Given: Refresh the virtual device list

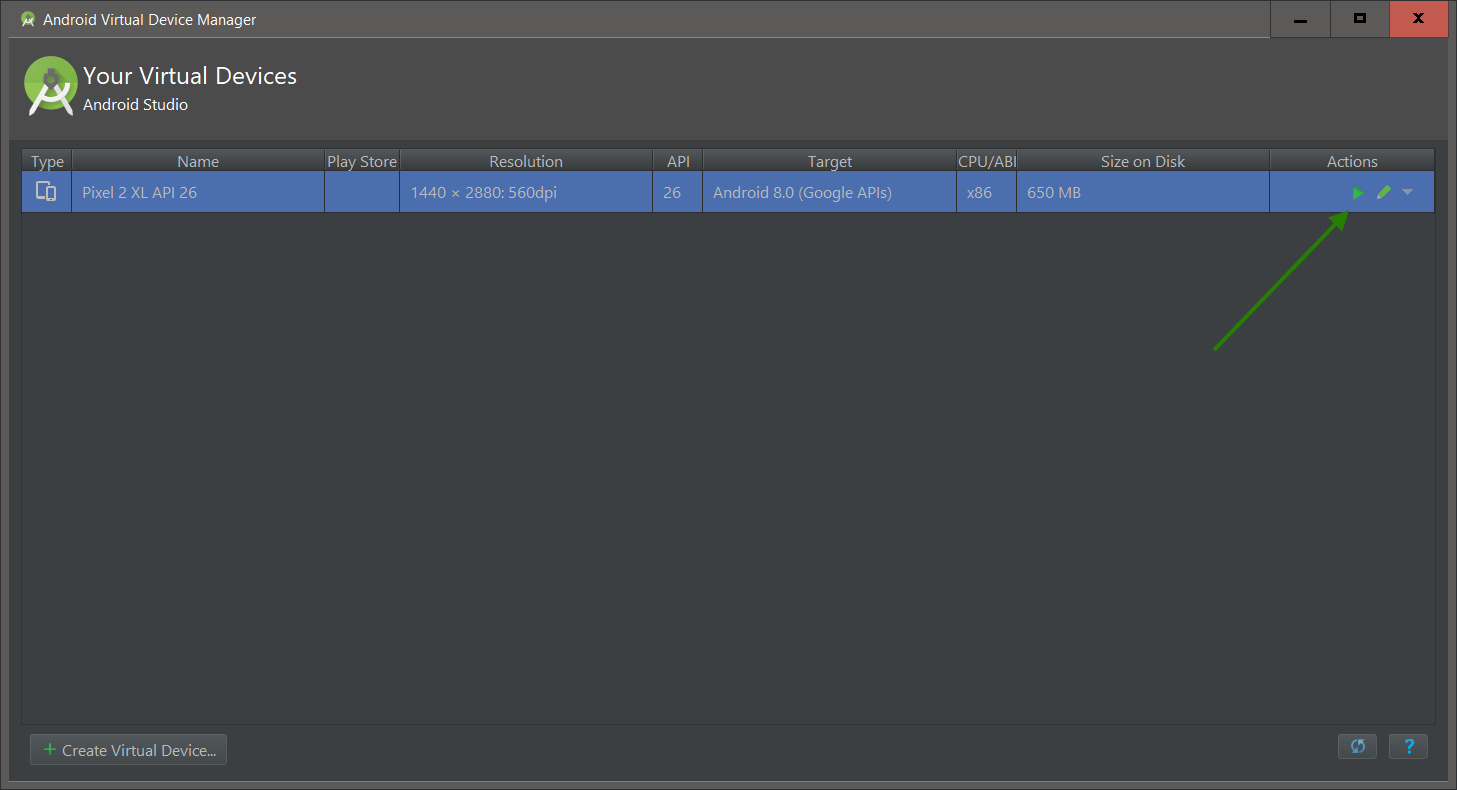Looking at the screenshot, I should click(x=1357, y=746).
